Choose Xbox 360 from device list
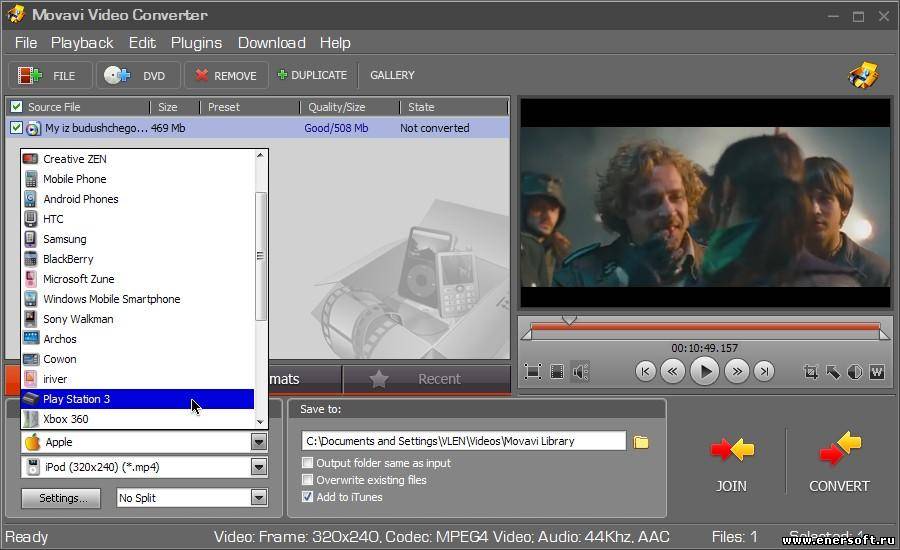 pyautogui.click(x=137, y=419)
